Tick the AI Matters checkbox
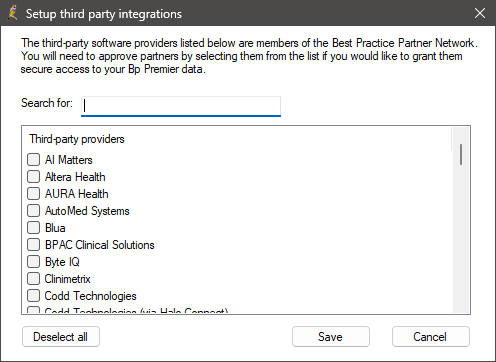 pyautogui.click(x=33, y=159)
